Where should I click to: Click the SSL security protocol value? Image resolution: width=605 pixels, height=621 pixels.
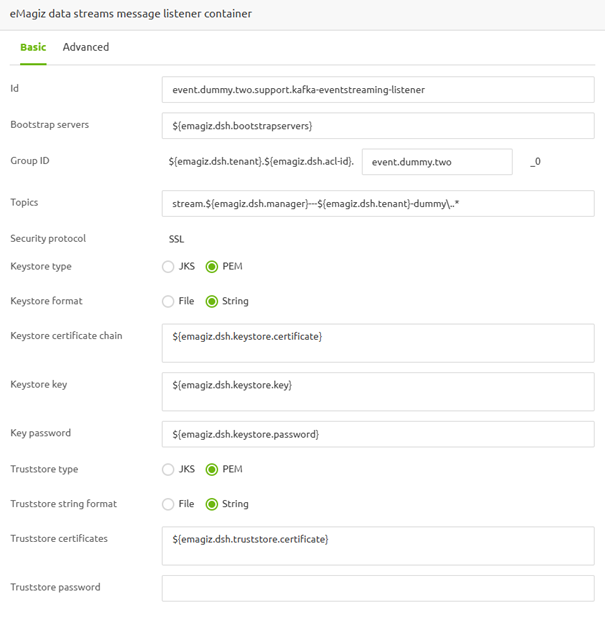click(176, 239)
